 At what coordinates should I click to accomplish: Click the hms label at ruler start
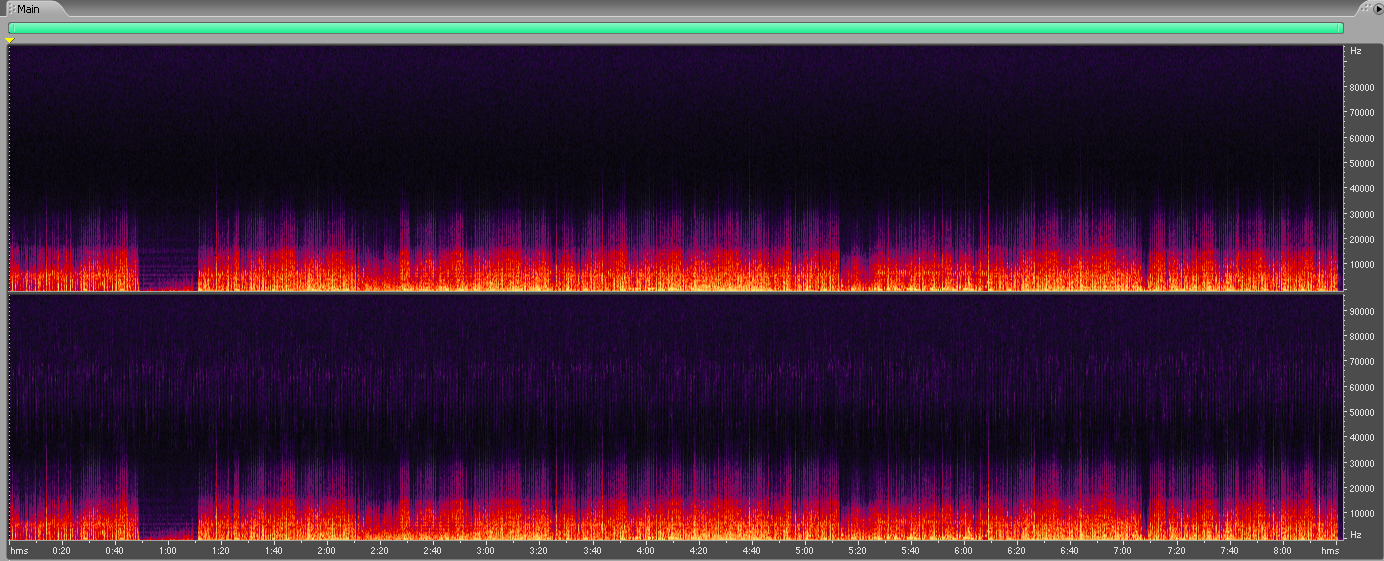19,551
